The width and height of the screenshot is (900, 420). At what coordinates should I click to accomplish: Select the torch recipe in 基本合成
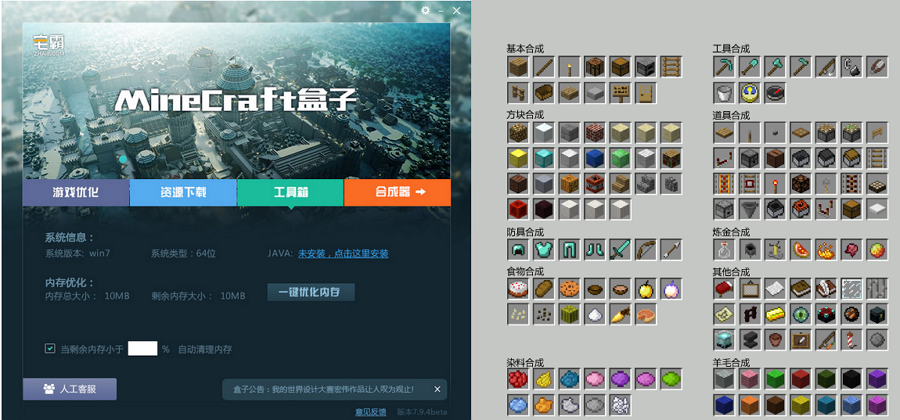click(x=569, y=67)
